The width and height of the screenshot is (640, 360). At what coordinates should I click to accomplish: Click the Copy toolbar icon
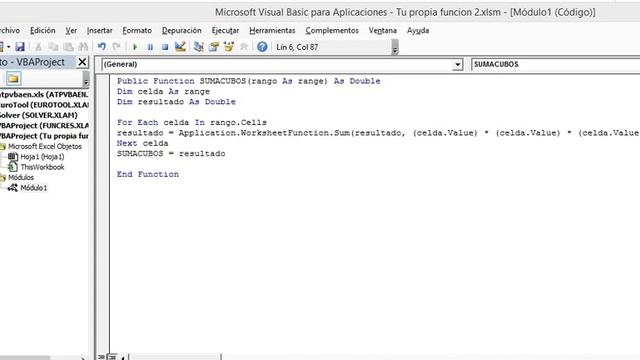(53, 47)
